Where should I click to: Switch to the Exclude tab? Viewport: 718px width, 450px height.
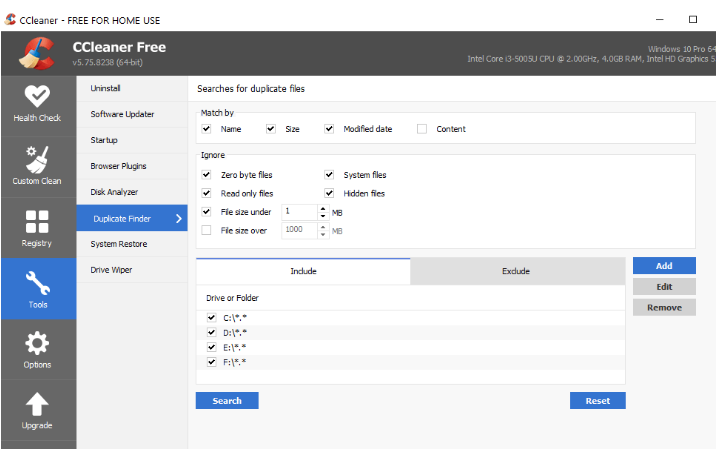516,271
